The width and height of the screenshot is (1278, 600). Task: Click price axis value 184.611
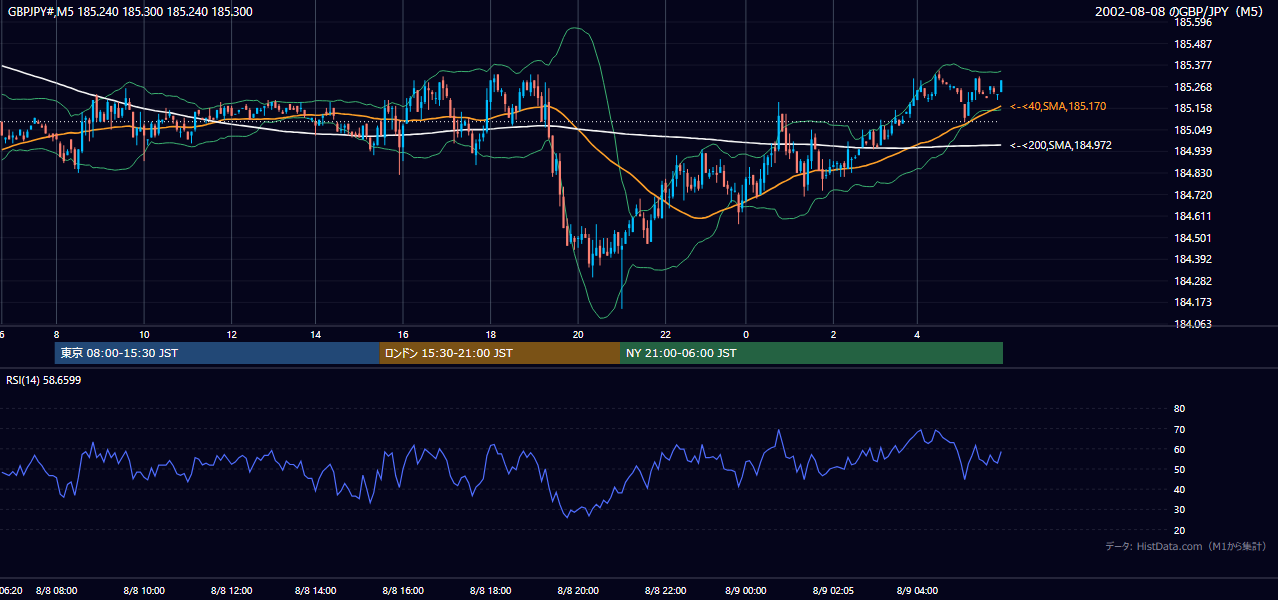click(1192, 216)
